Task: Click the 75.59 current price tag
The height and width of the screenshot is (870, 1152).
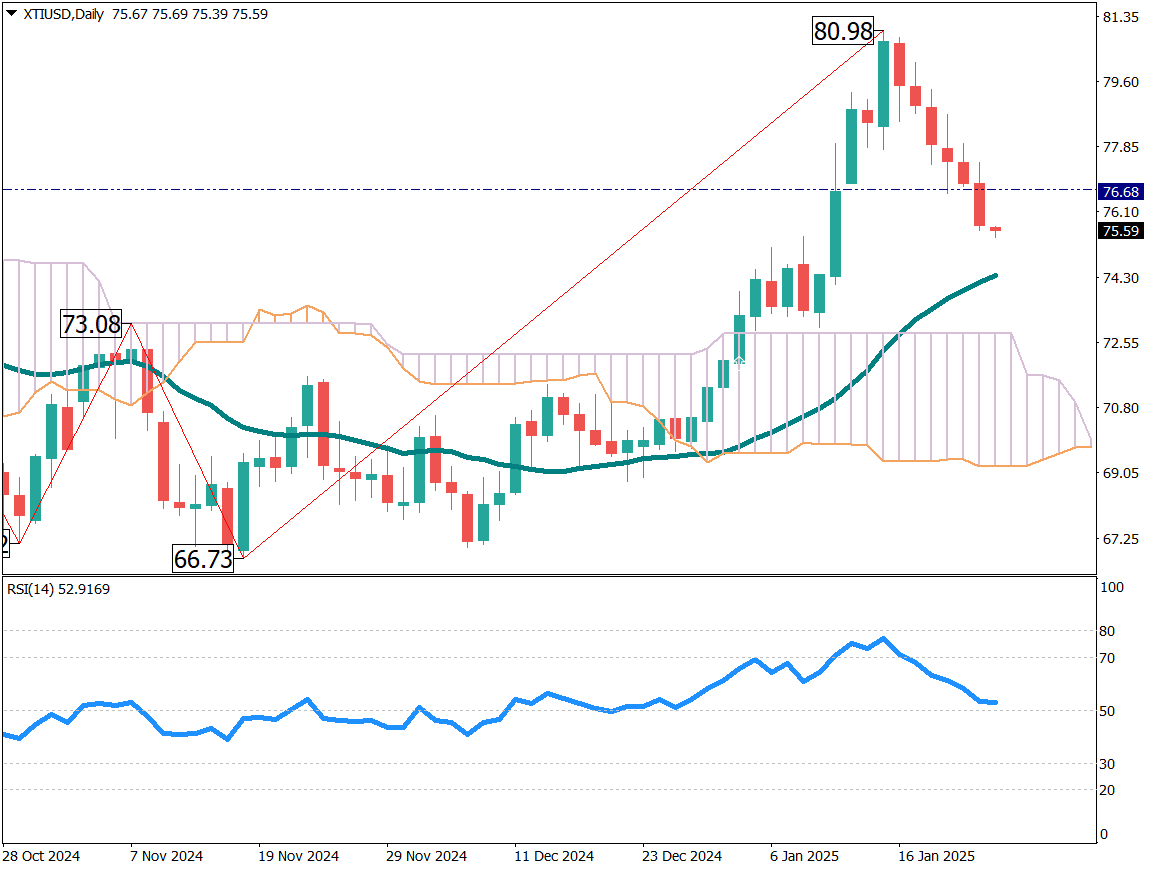Action: tap(1120, 232)
